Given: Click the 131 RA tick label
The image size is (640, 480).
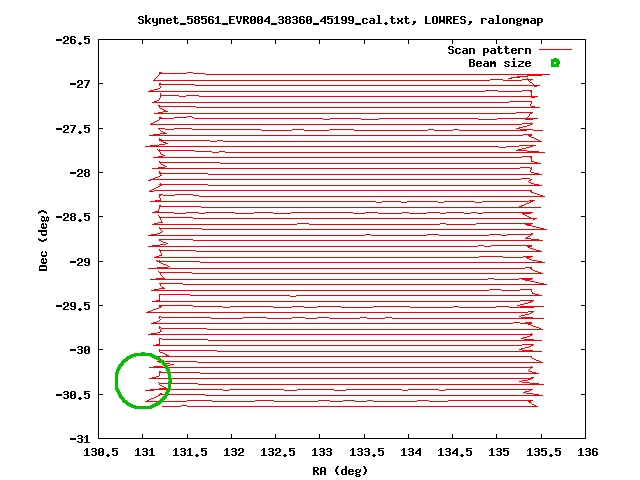Looking at the screenshot, I should 144,452.
